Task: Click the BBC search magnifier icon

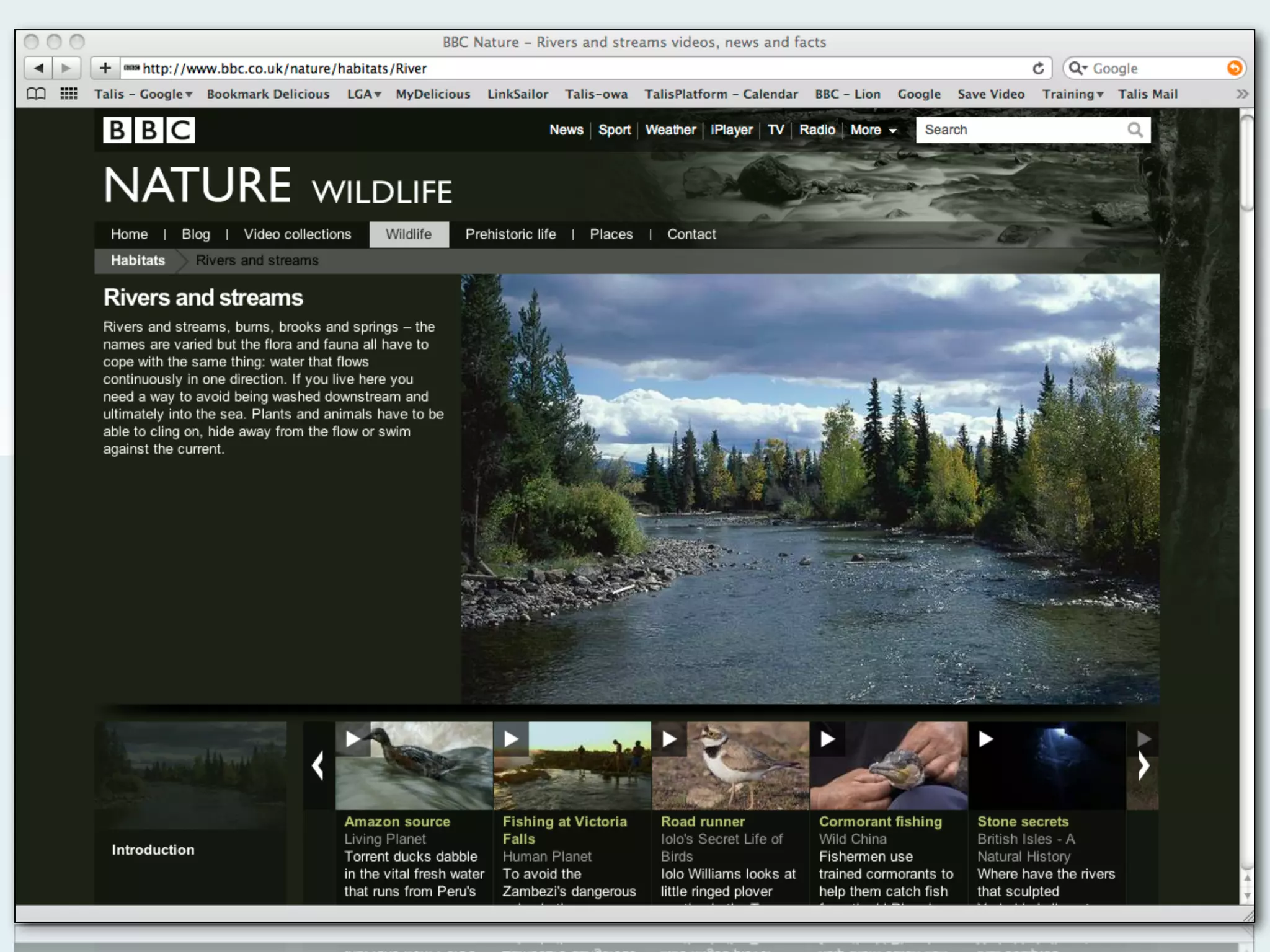Action: pyautogui.click(x=1135, y=130)
